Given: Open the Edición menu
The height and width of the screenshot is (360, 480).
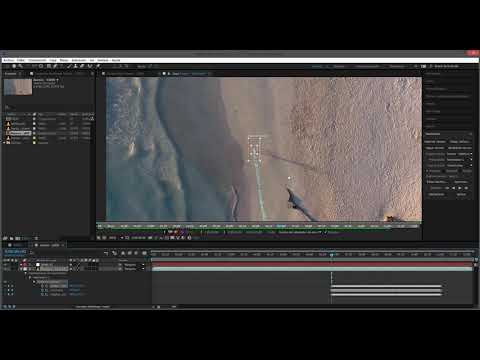Looking at the screenshot, I should tap(21, 60).
